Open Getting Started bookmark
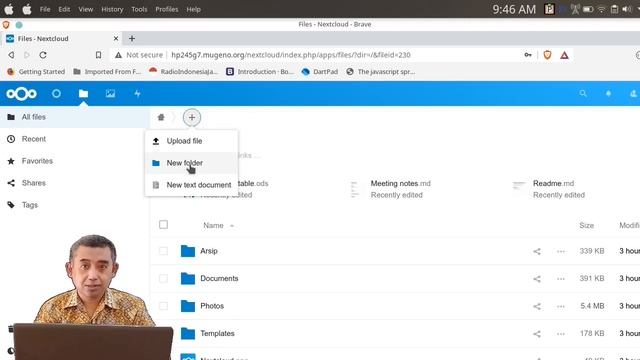 (x=36, y=71)
